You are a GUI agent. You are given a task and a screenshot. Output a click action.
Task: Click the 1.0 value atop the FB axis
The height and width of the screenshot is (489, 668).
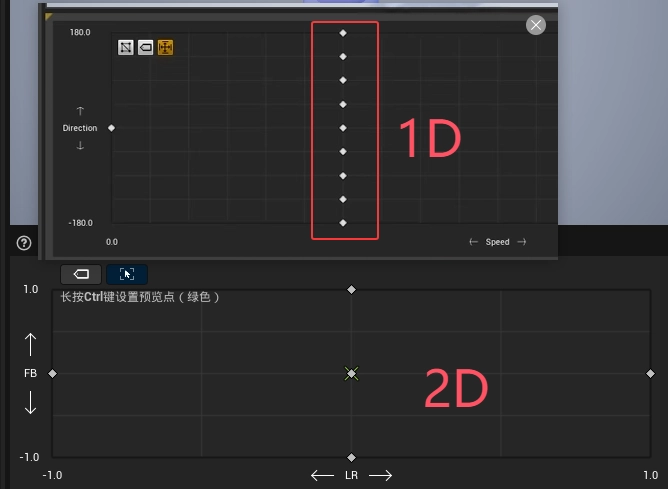pos(31,289)
